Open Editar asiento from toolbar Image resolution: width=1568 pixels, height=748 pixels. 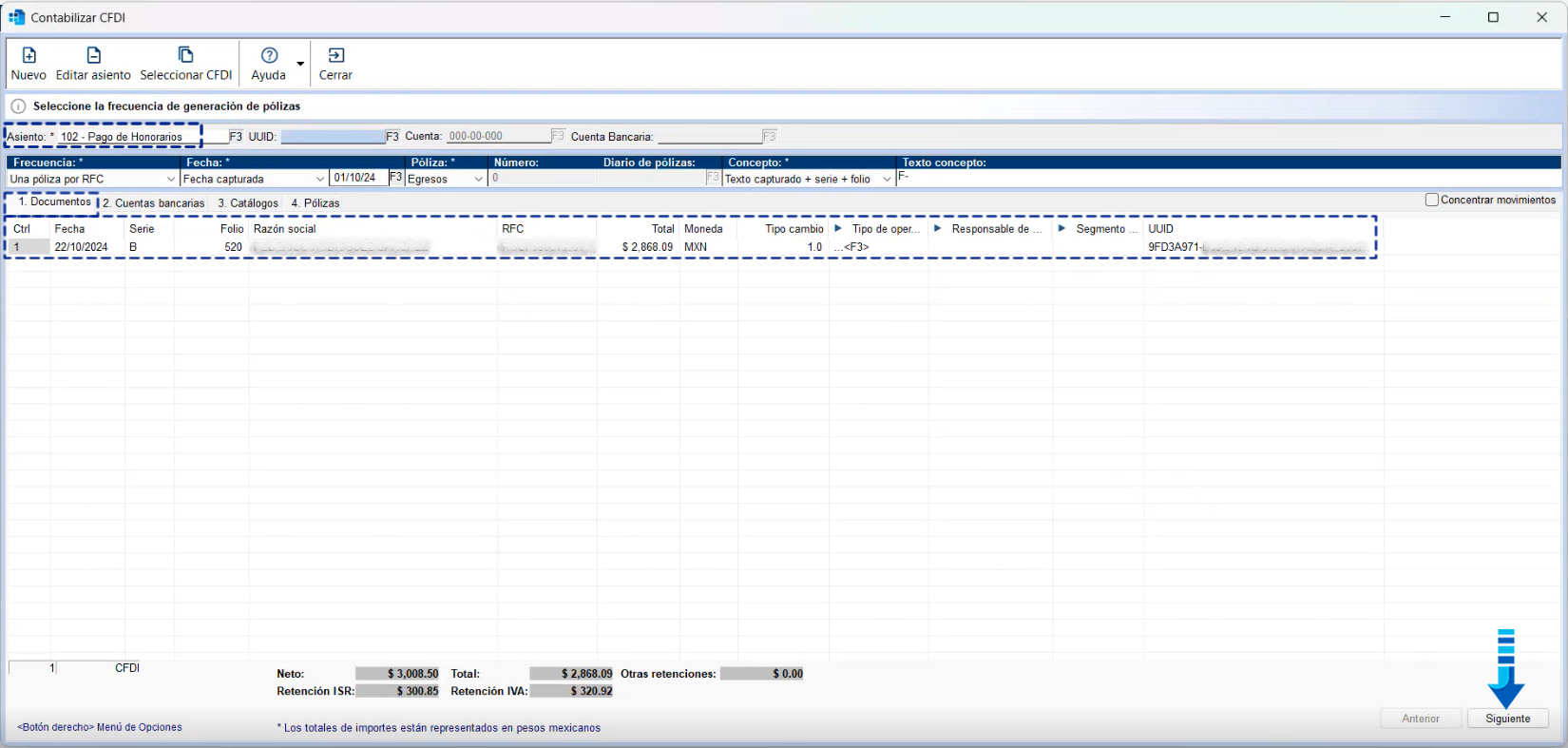93,56
